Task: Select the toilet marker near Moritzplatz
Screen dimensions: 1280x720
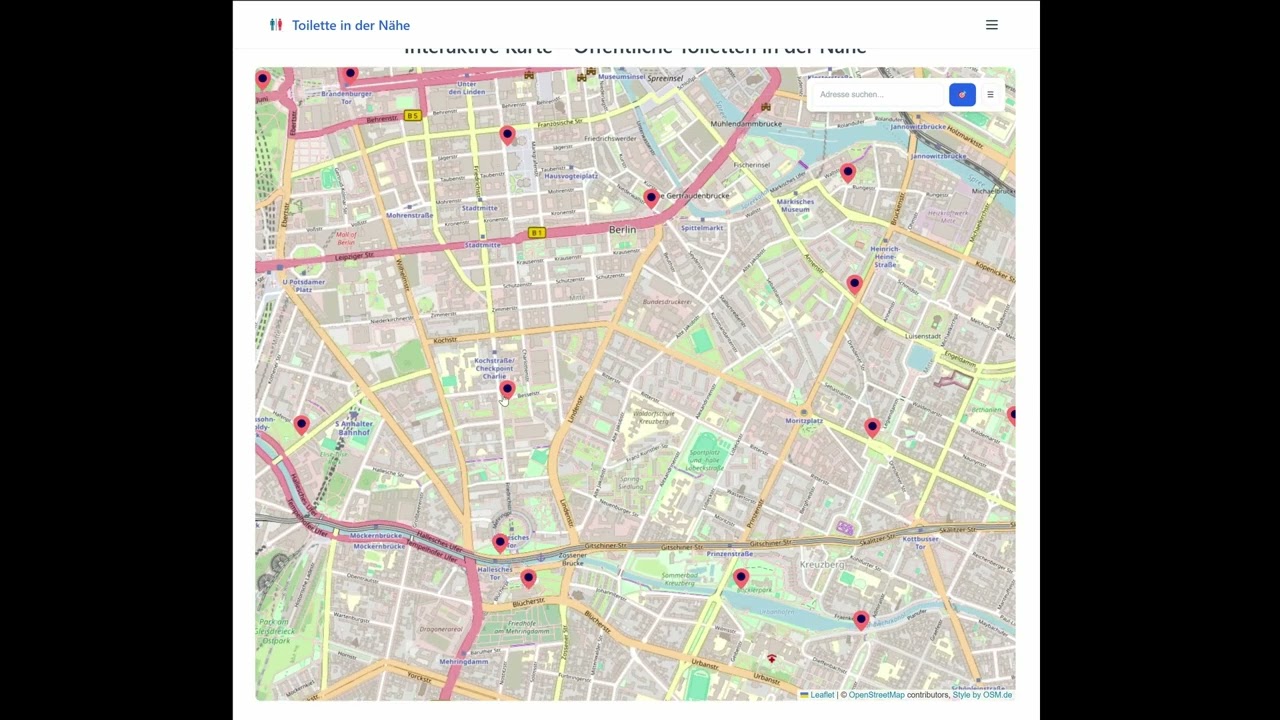Action: point(872,427)
